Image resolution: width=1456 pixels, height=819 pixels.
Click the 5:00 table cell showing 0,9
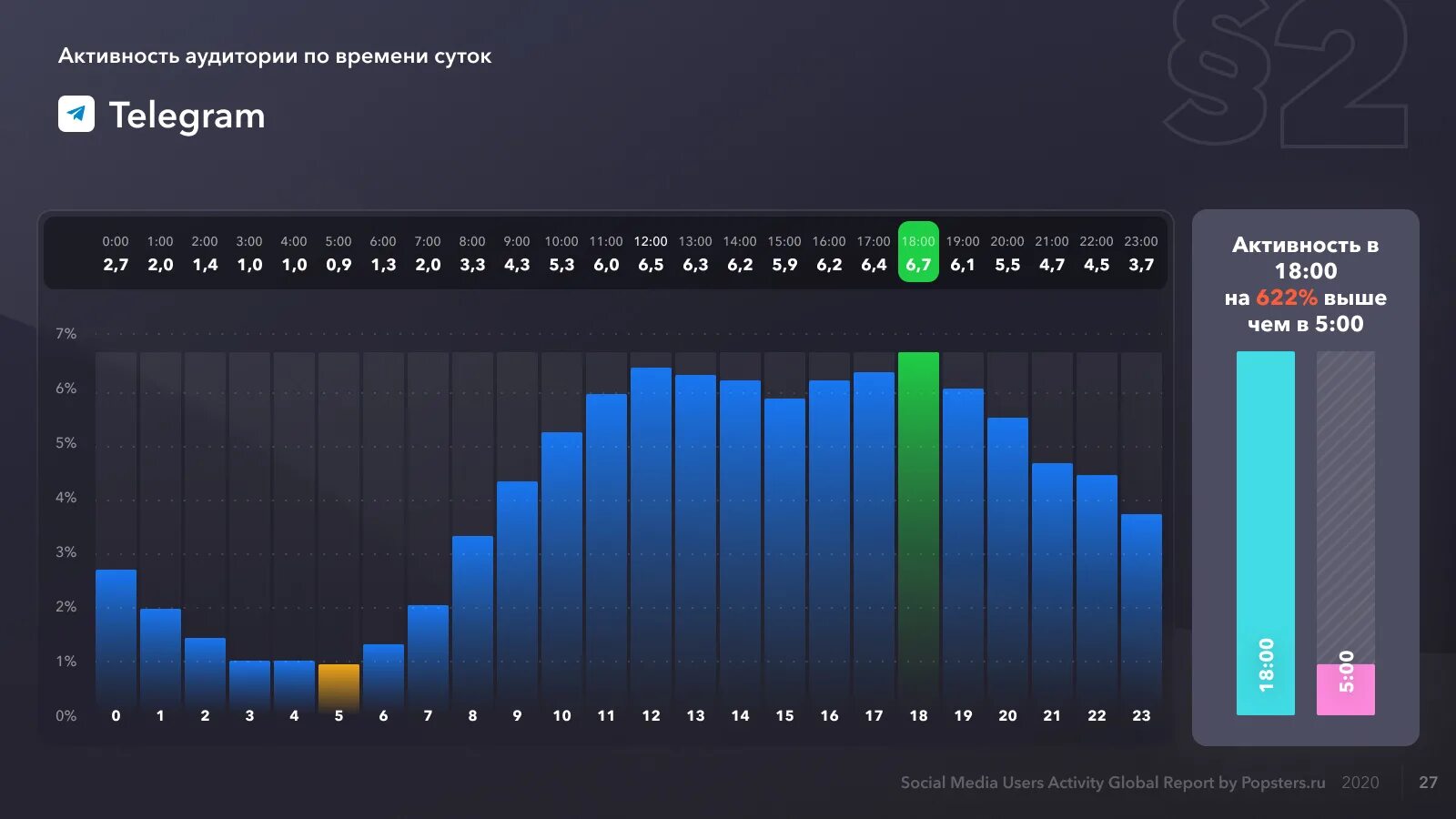(339, 253)
